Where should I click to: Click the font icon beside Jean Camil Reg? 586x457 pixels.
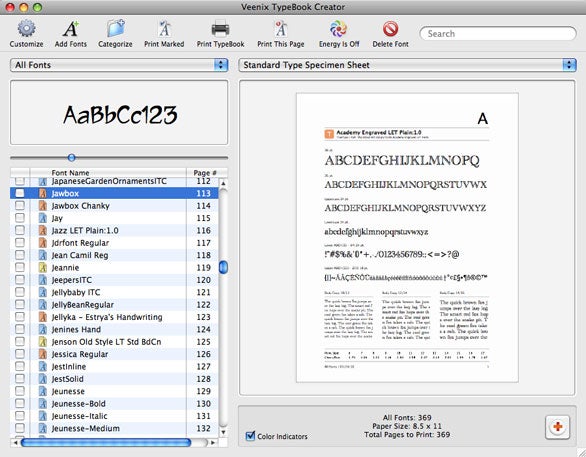point(43,255)
